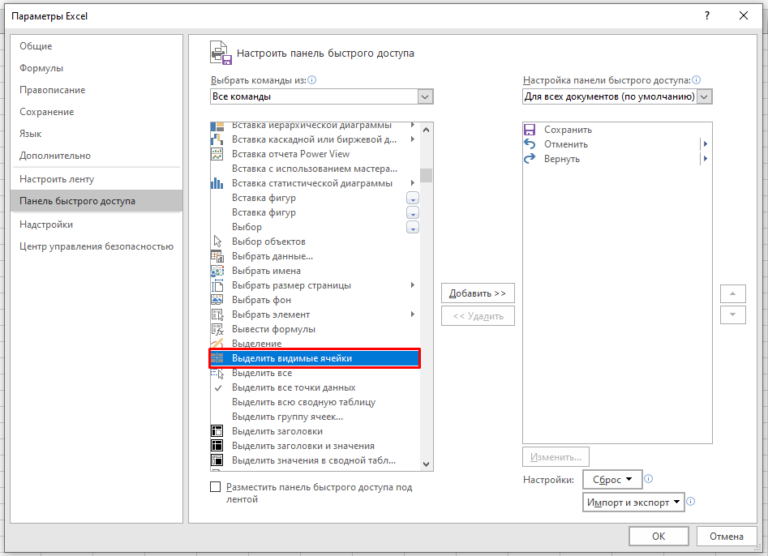Select the Undo (Отменить) arrow icon
This screenshot has width=768, height=556.
pyautogui.click(x=530, y=144)
